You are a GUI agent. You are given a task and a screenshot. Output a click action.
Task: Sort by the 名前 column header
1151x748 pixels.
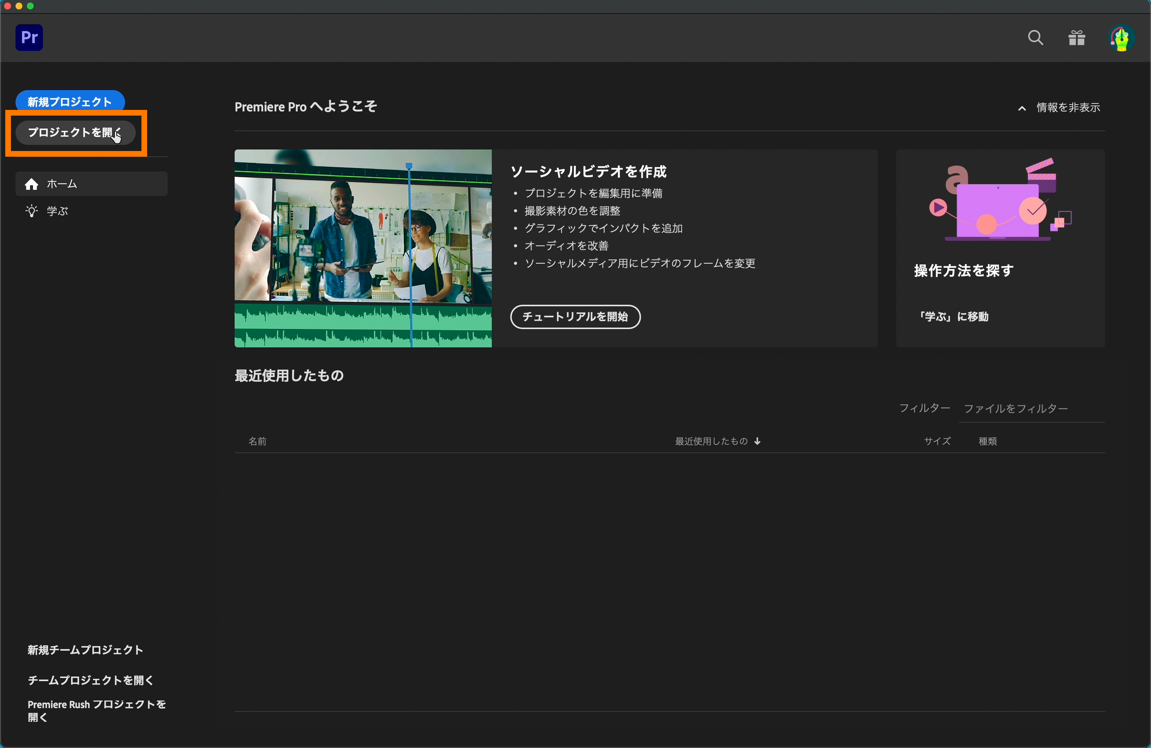point(257,441)
